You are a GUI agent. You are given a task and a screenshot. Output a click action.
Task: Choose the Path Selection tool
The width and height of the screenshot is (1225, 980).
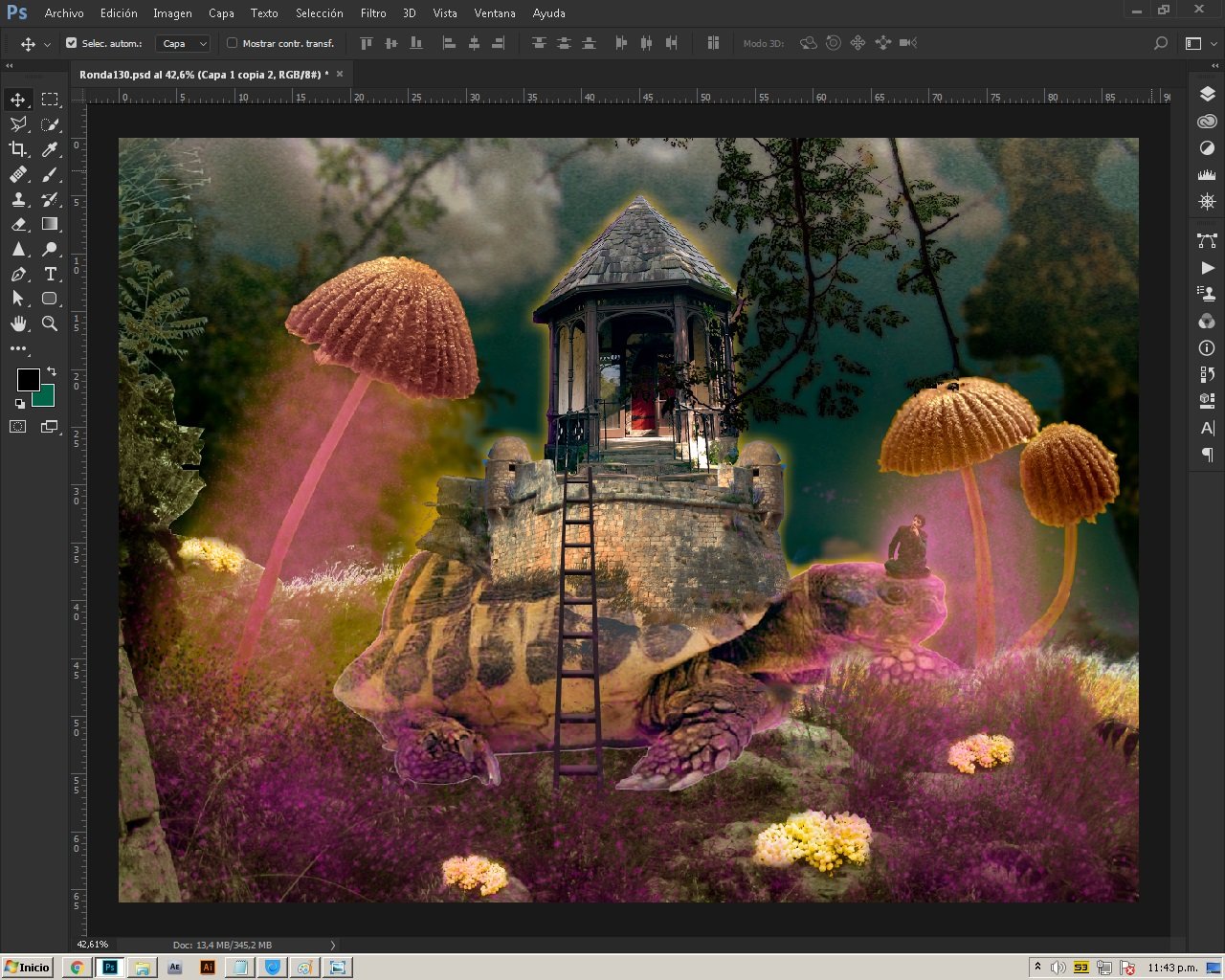pos(18,299)
